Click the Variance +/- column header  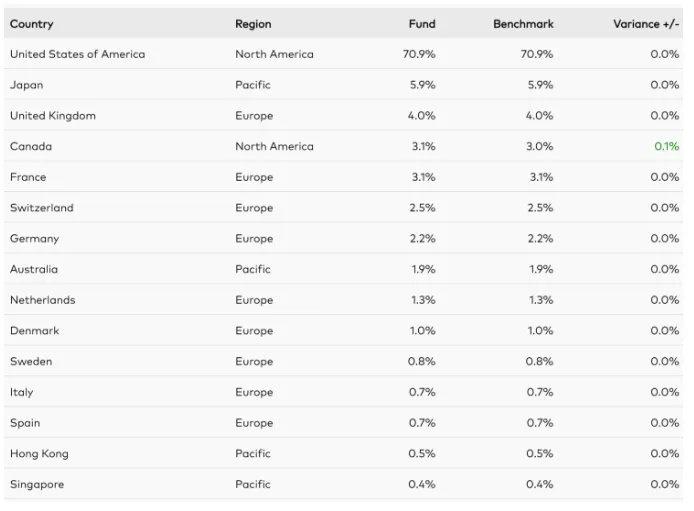(x=646, y=24)
